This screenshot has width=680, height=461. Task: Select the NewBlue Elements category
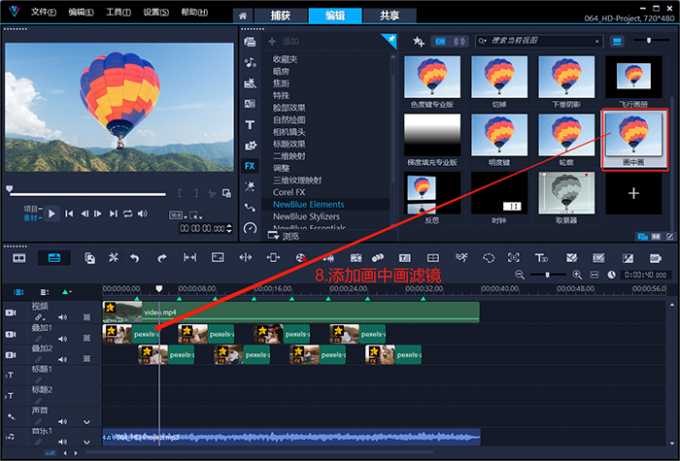(325, 204)
